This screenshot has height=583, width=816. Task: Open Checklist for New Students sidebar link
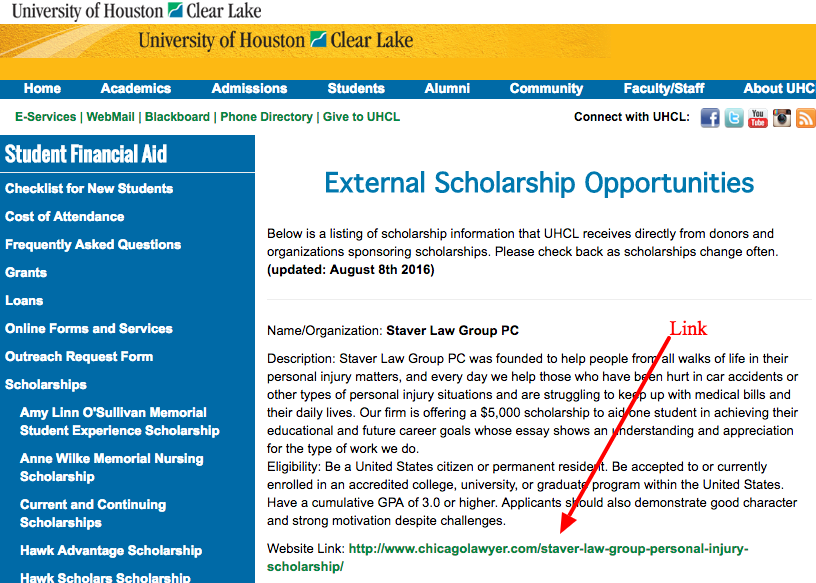[89, 188]
